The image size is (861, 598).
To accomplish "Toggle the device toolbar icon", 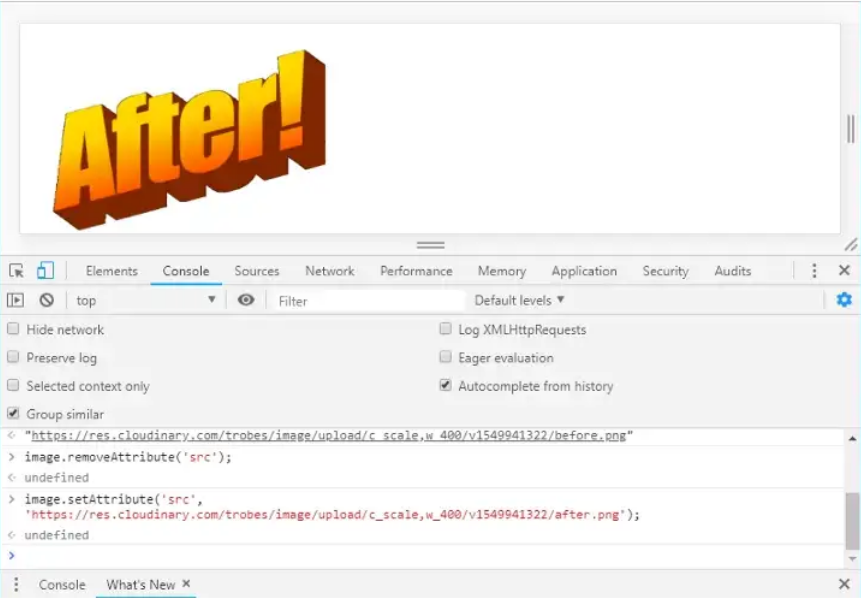I will 45,271.
